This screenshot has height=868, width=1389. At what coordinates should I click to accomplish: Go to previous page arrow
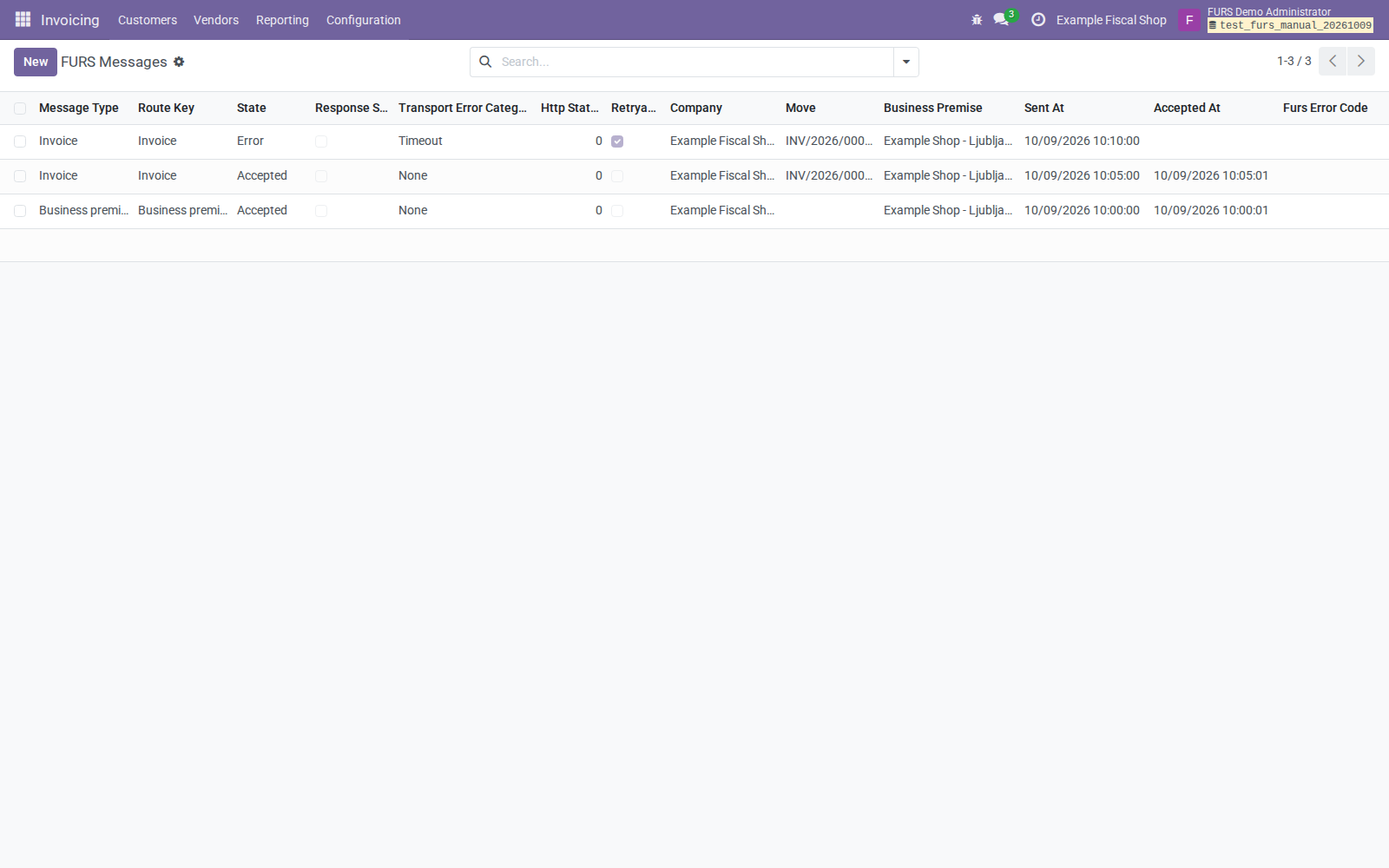(x=1333, y=61)
